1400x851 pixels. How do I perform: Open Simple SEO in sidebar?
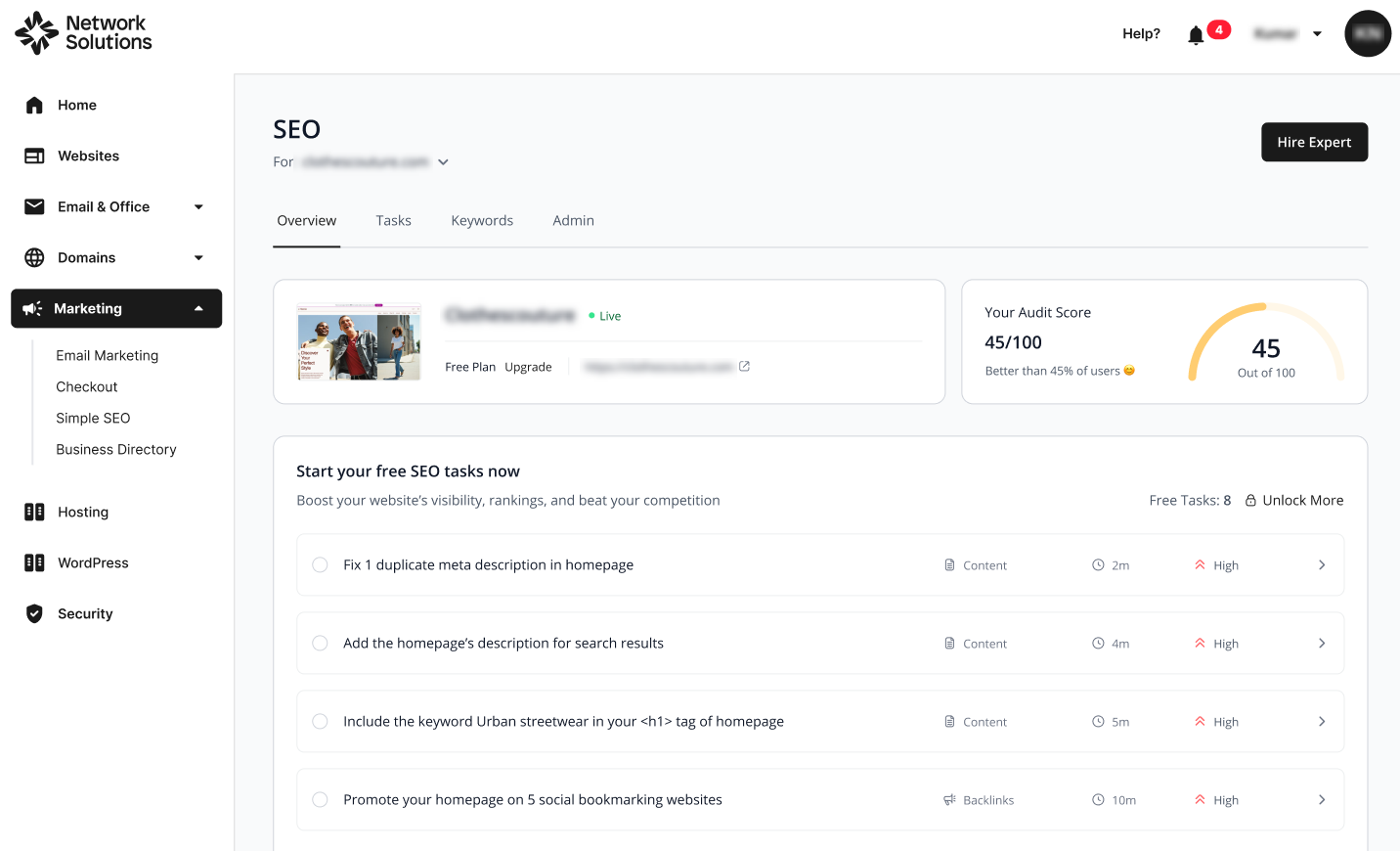pos(93,418)
